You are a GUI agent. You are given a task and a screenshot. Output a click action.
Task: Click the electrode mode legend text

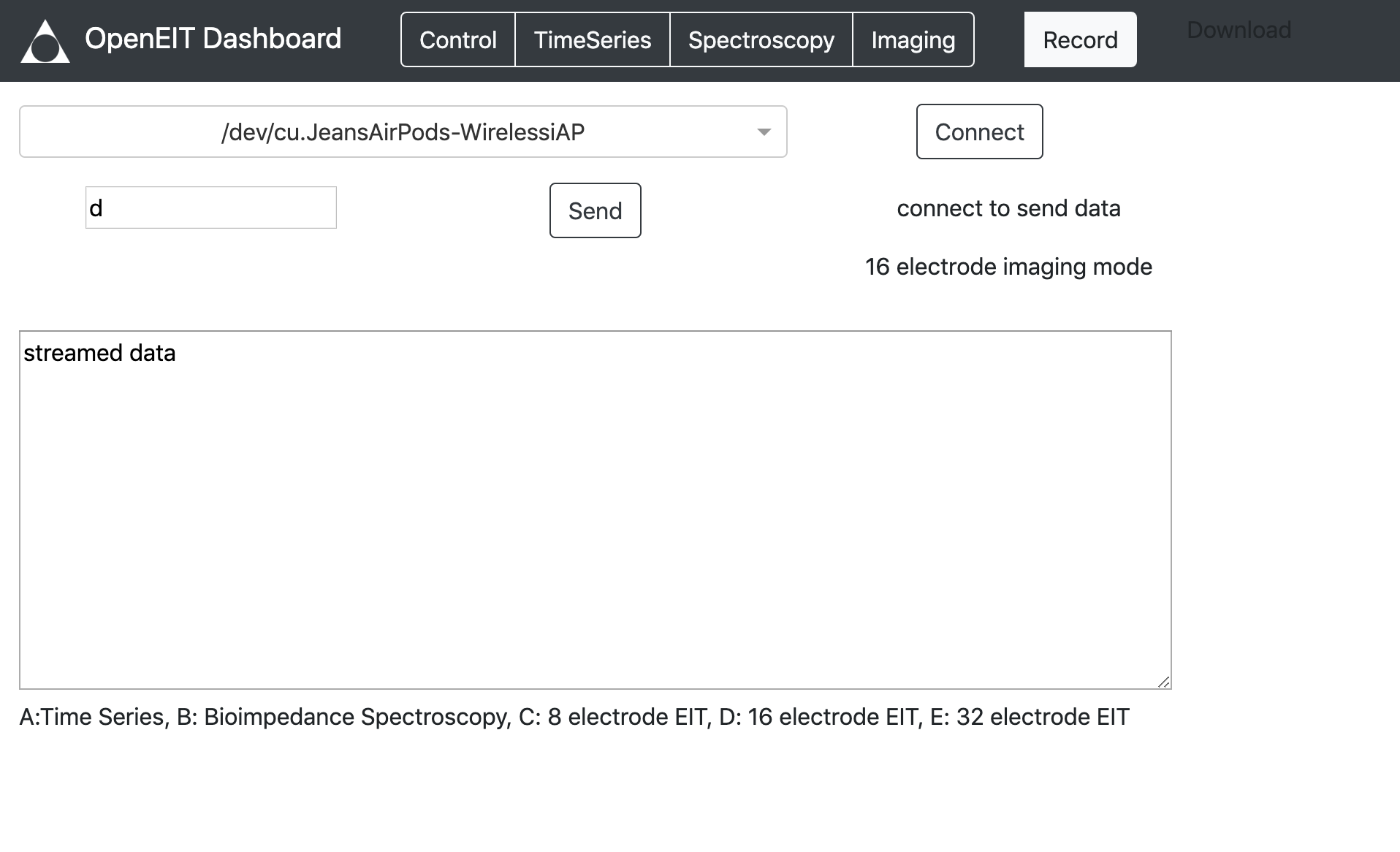(574, 717)
